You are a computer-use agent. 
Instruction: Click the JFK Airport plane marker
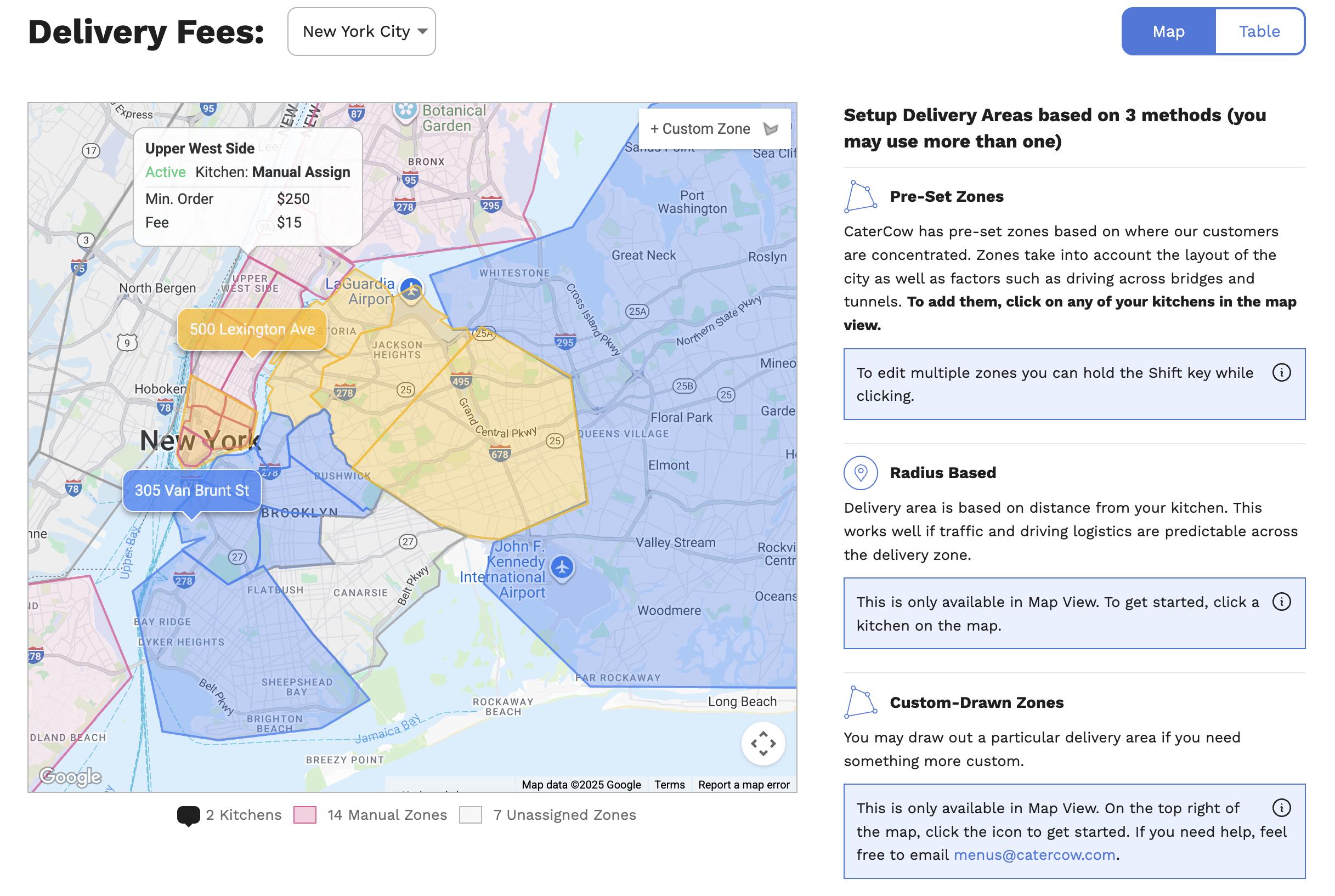coord(562,568)
